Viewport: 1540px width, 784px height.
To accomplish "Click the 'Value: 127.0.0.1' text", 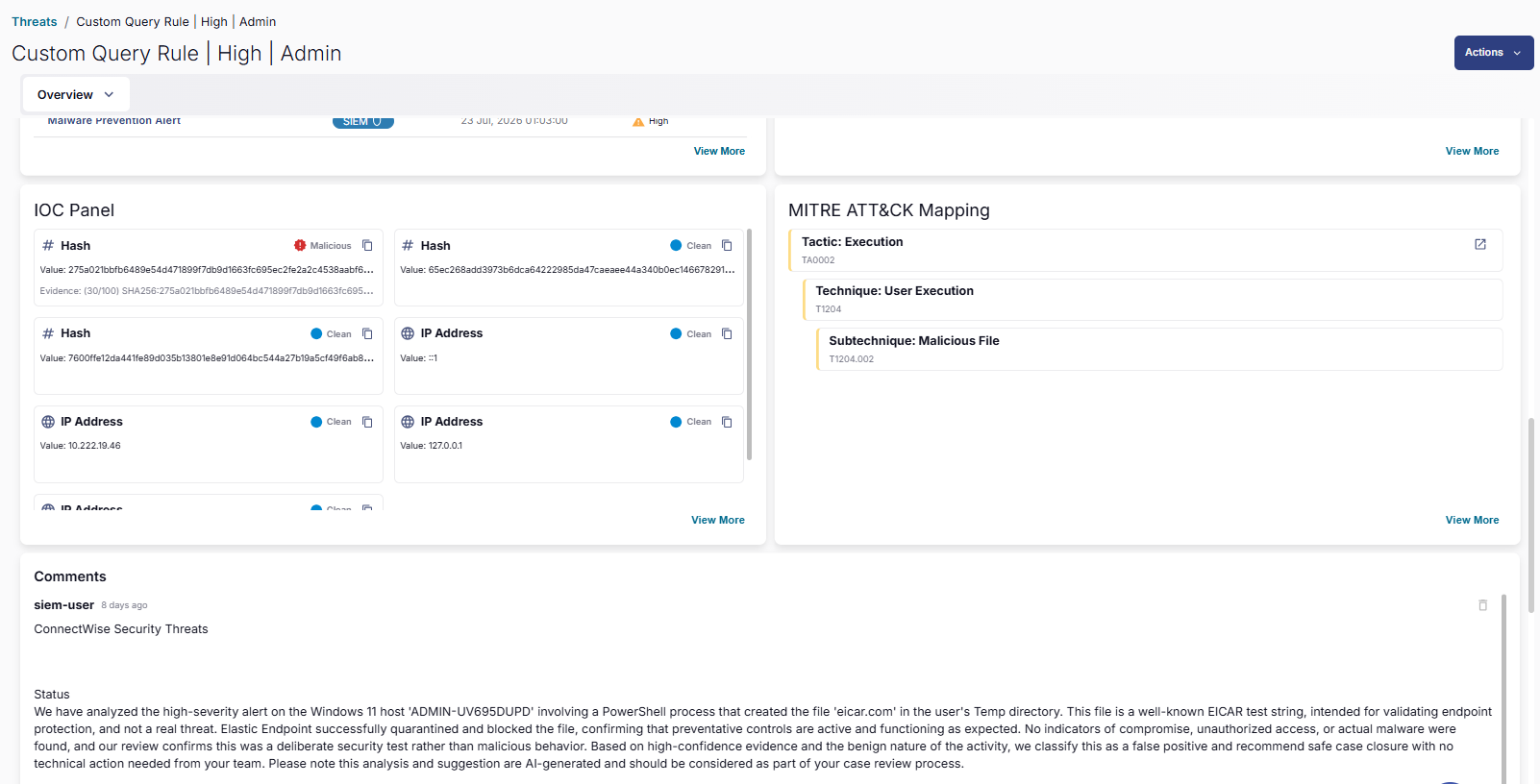I will coord(431,446).
